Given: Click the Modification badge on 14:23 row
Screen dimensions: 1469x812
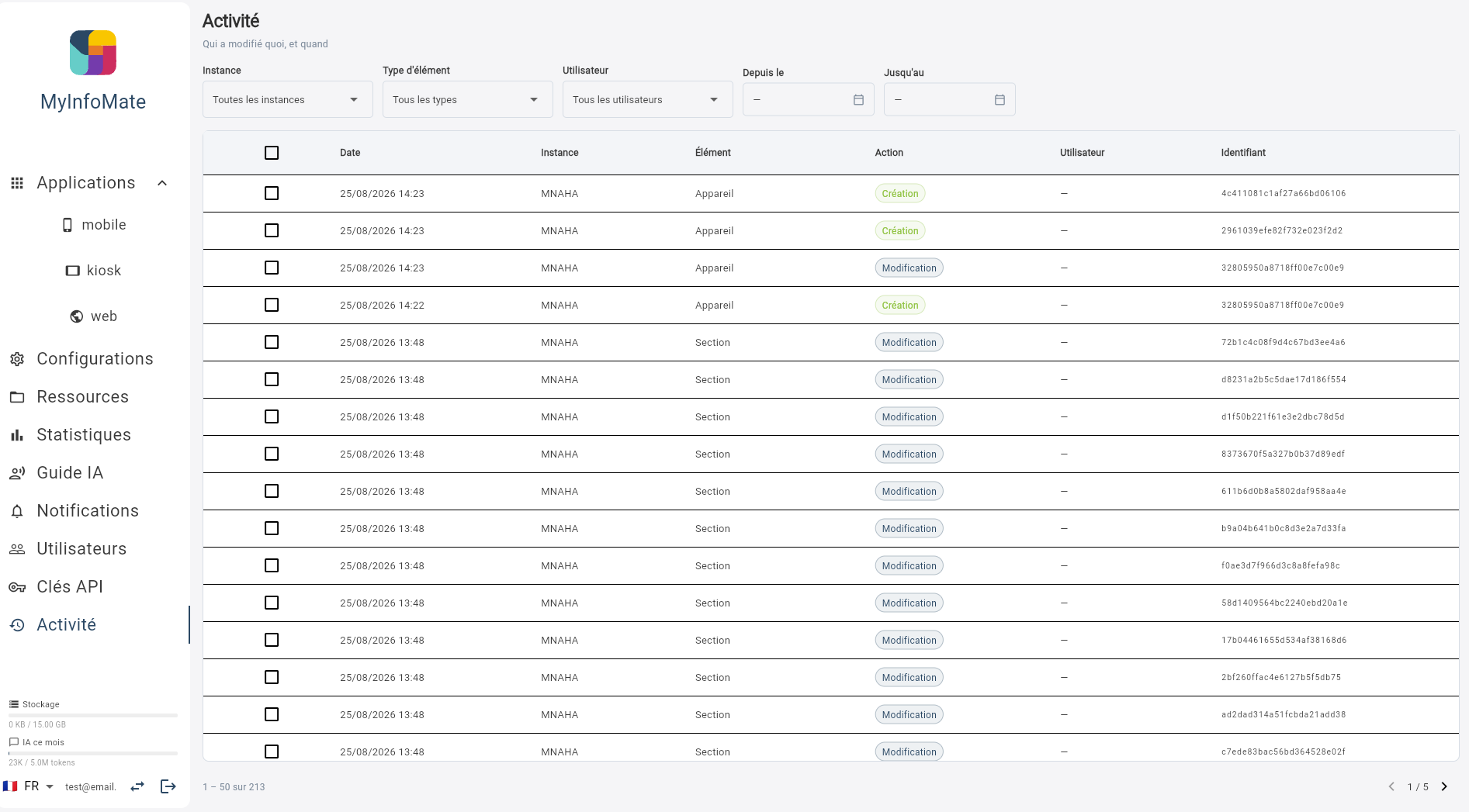Looking at the screenshot, I should click(x=909, y=268).
